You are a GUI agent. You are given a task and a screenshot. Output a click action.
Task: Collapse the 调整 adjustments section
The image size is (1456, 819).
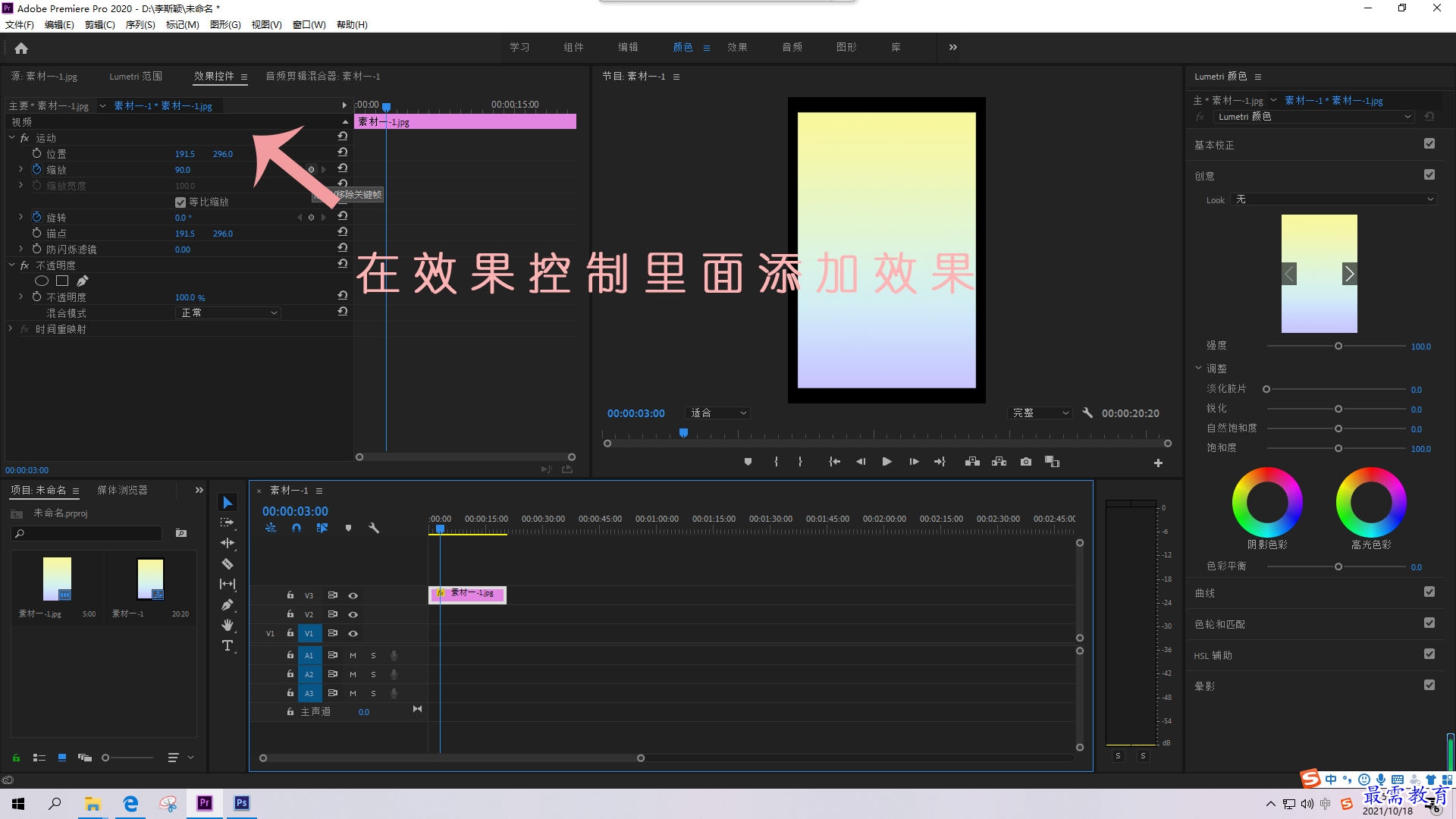tap(1199, 368)
